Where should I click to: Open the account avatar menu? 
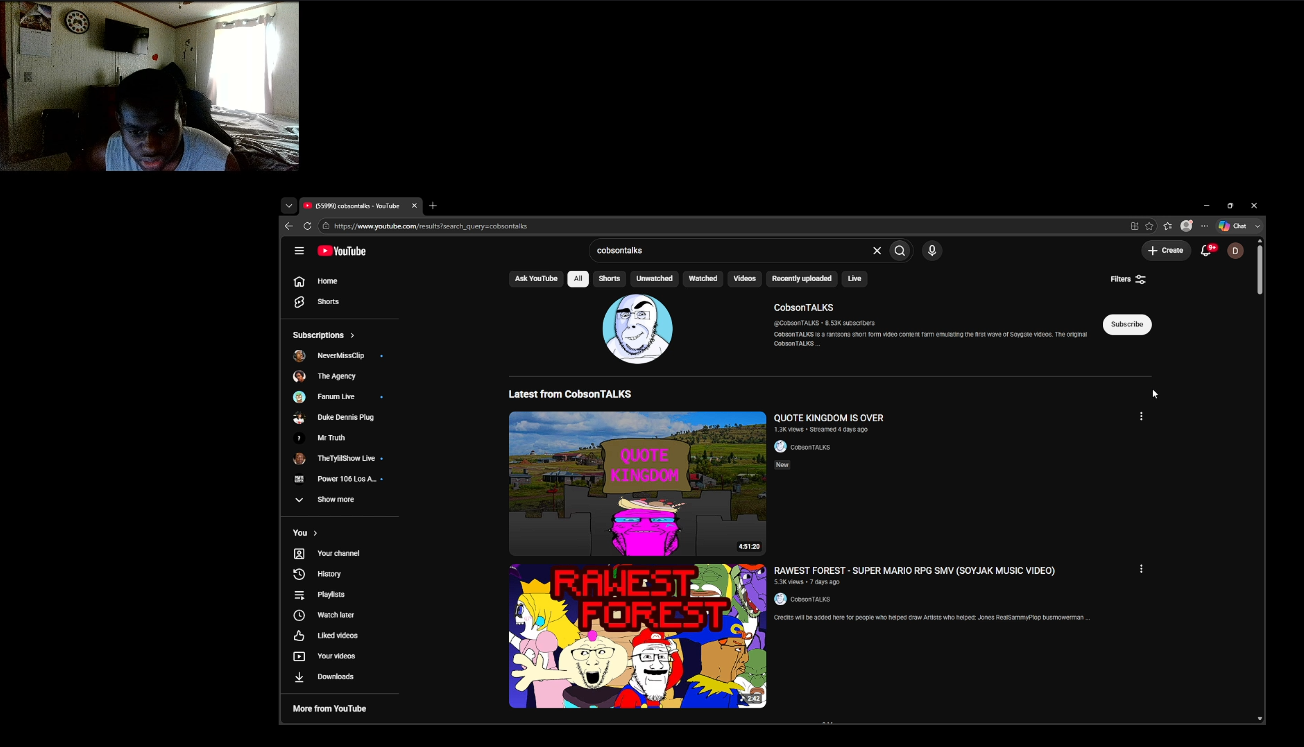(1235, 251)
